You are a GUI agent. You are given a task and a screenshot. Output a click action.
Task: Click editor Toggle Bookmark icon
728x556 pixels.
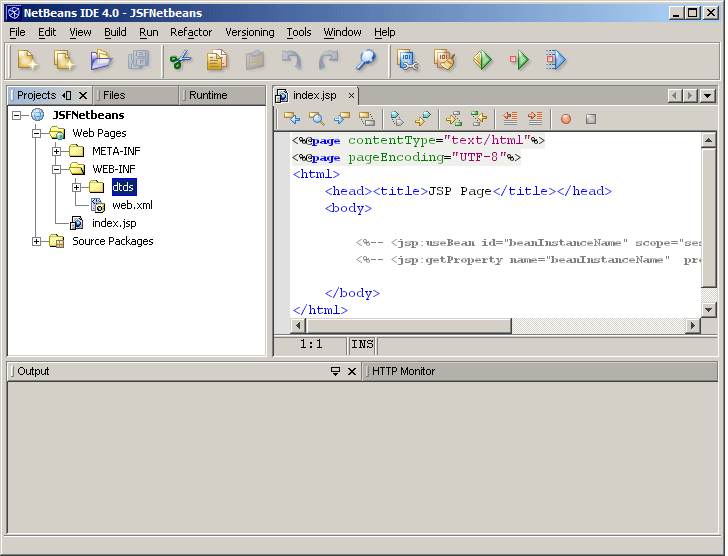click(397, 119)
